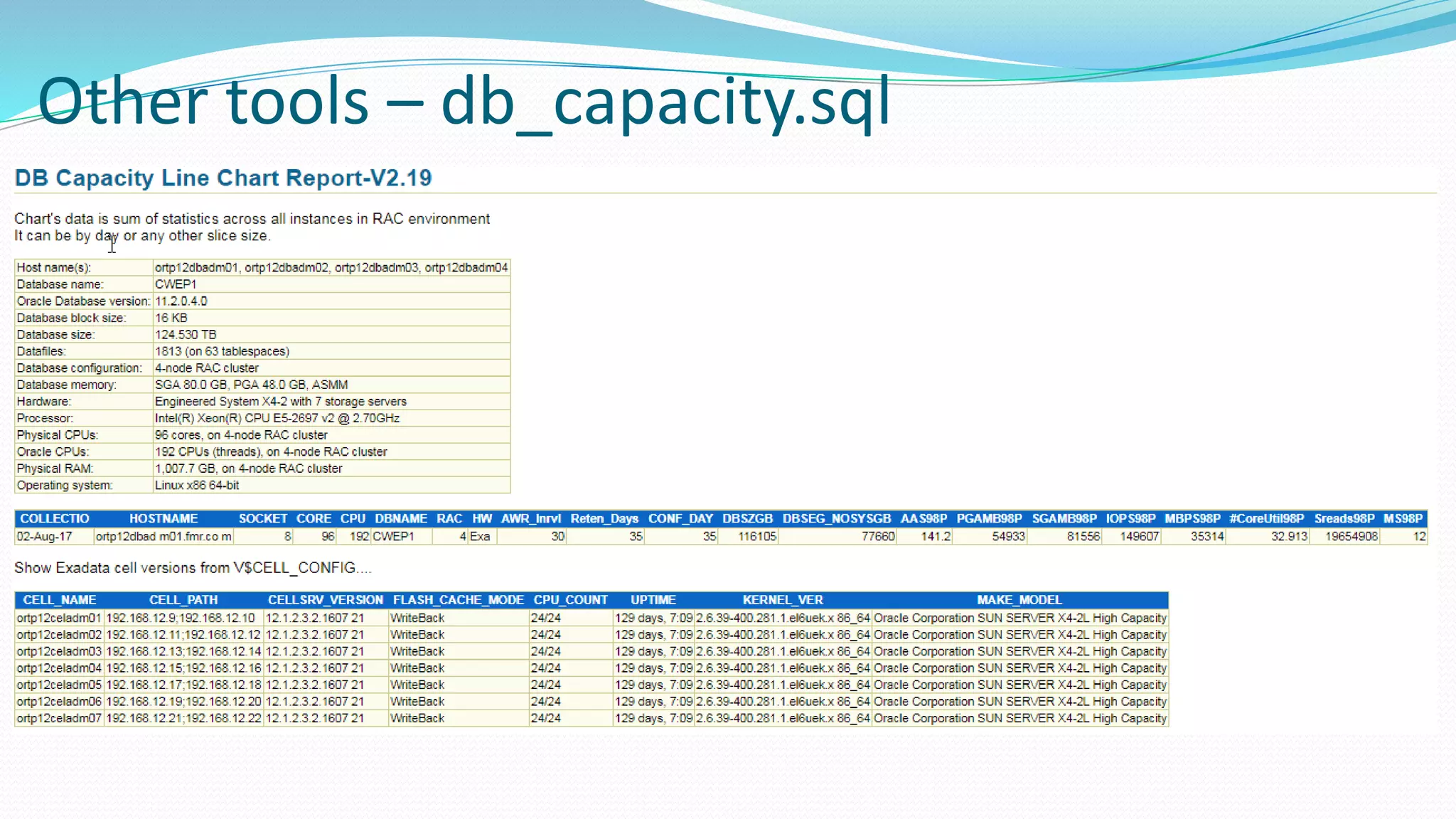
Task: Click the 'KERNEL_VER' column header
Action: [x=783, y=600]
